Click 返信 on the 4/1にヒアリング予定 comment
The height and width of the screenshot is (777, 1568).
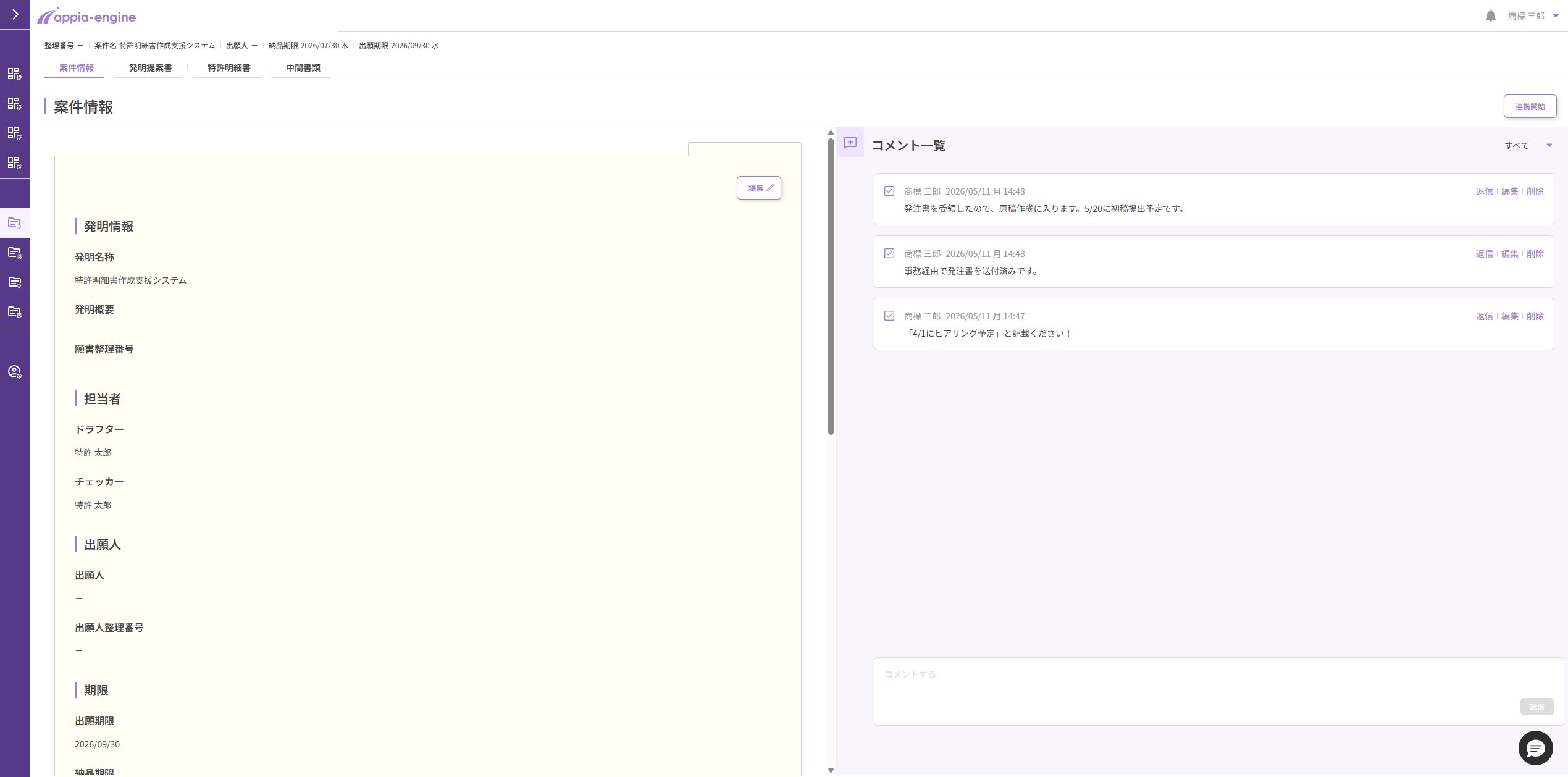coord(1484,316)
